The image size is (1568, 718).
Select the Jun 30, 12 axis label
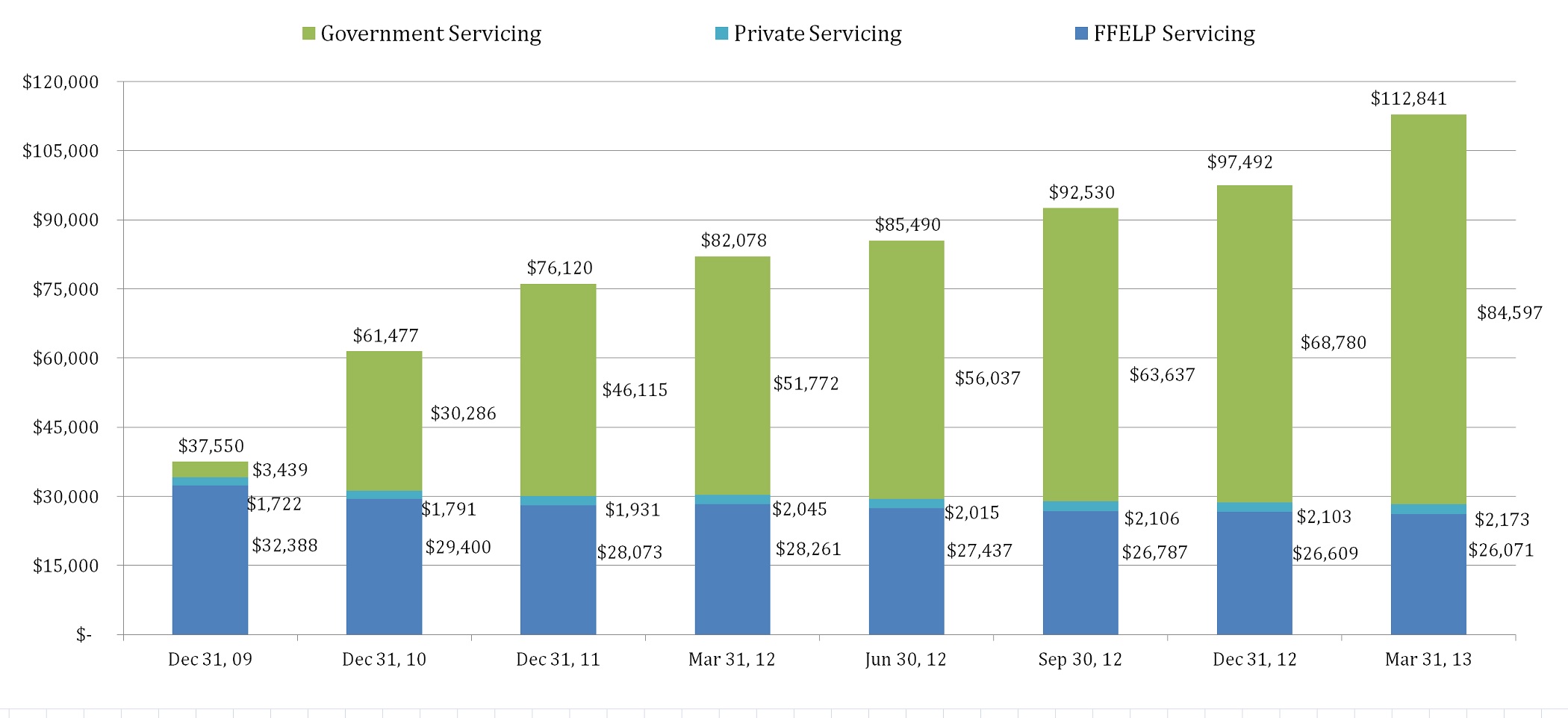[x=906, y=660]
